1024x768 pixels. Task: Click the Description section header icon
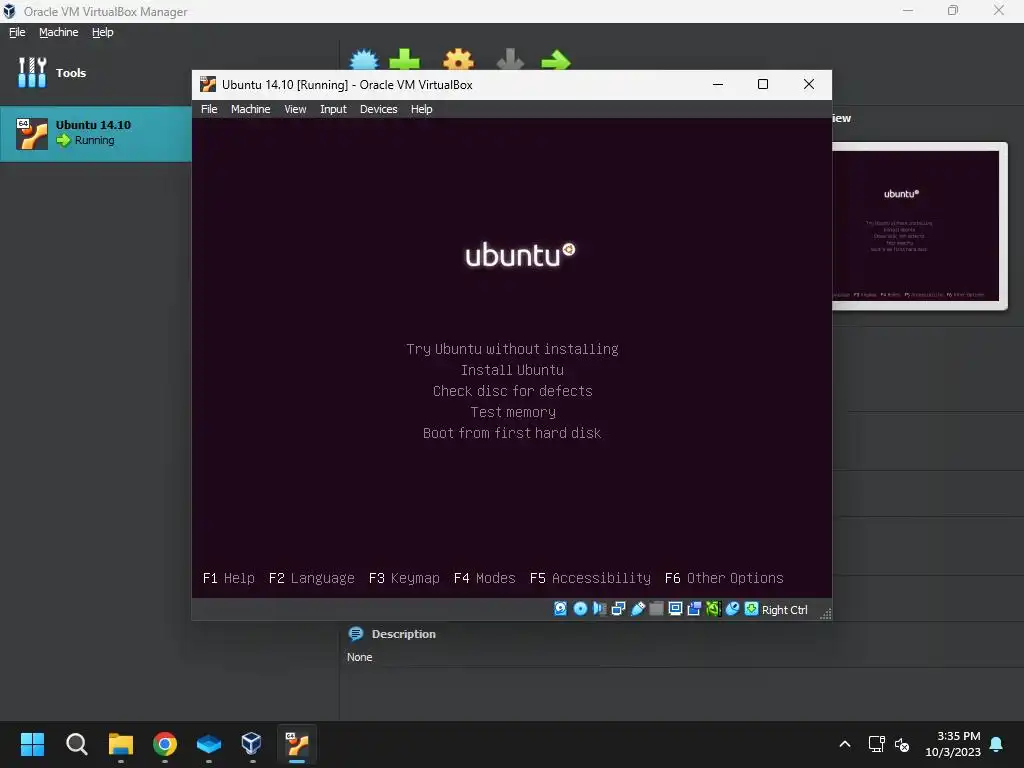356,633
